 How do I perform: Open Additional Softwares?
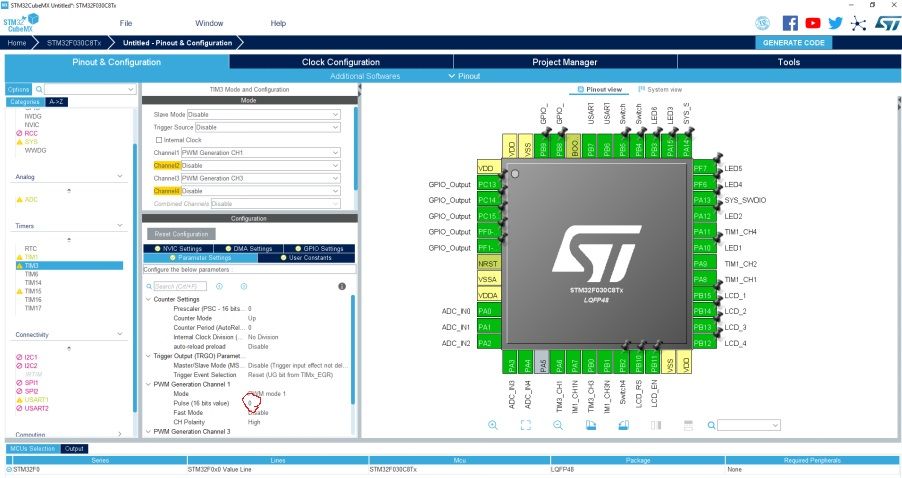coord(365,76)
